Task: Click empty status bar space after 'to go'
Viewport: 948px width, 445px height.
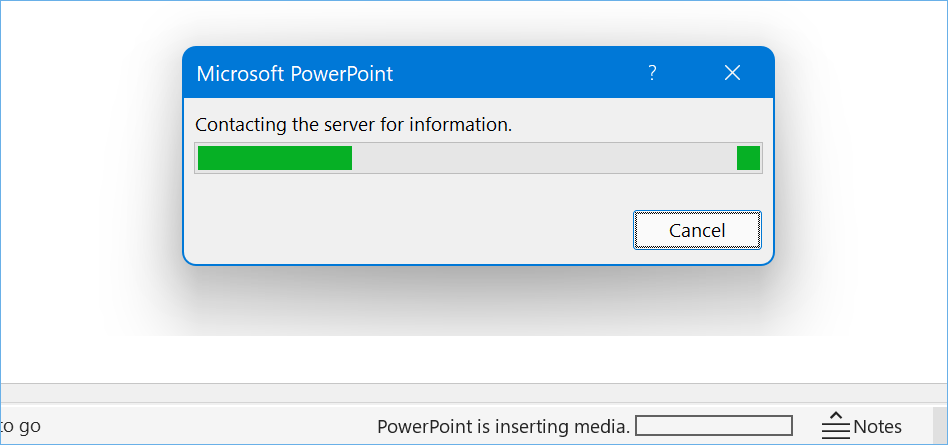Action: tap(200, 426)
